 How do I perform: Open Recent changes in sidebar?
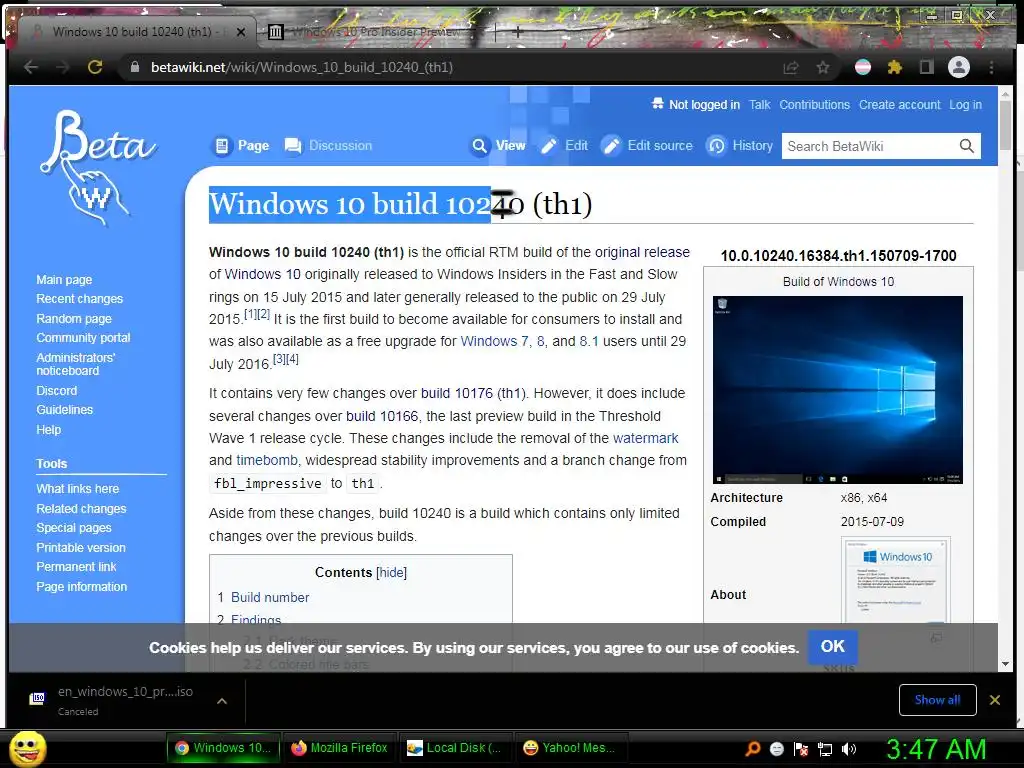(80, 298)
